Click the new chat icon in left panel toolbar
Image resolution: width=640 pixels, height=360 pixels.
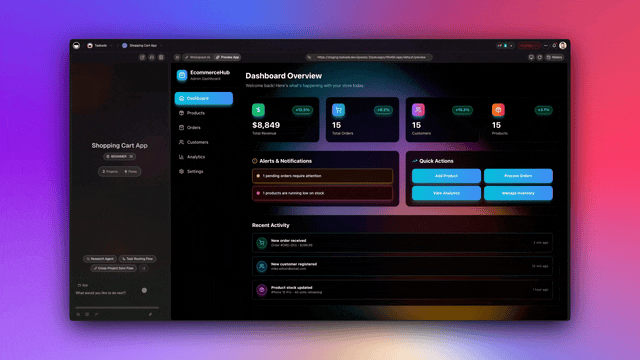tap(142, 57)
